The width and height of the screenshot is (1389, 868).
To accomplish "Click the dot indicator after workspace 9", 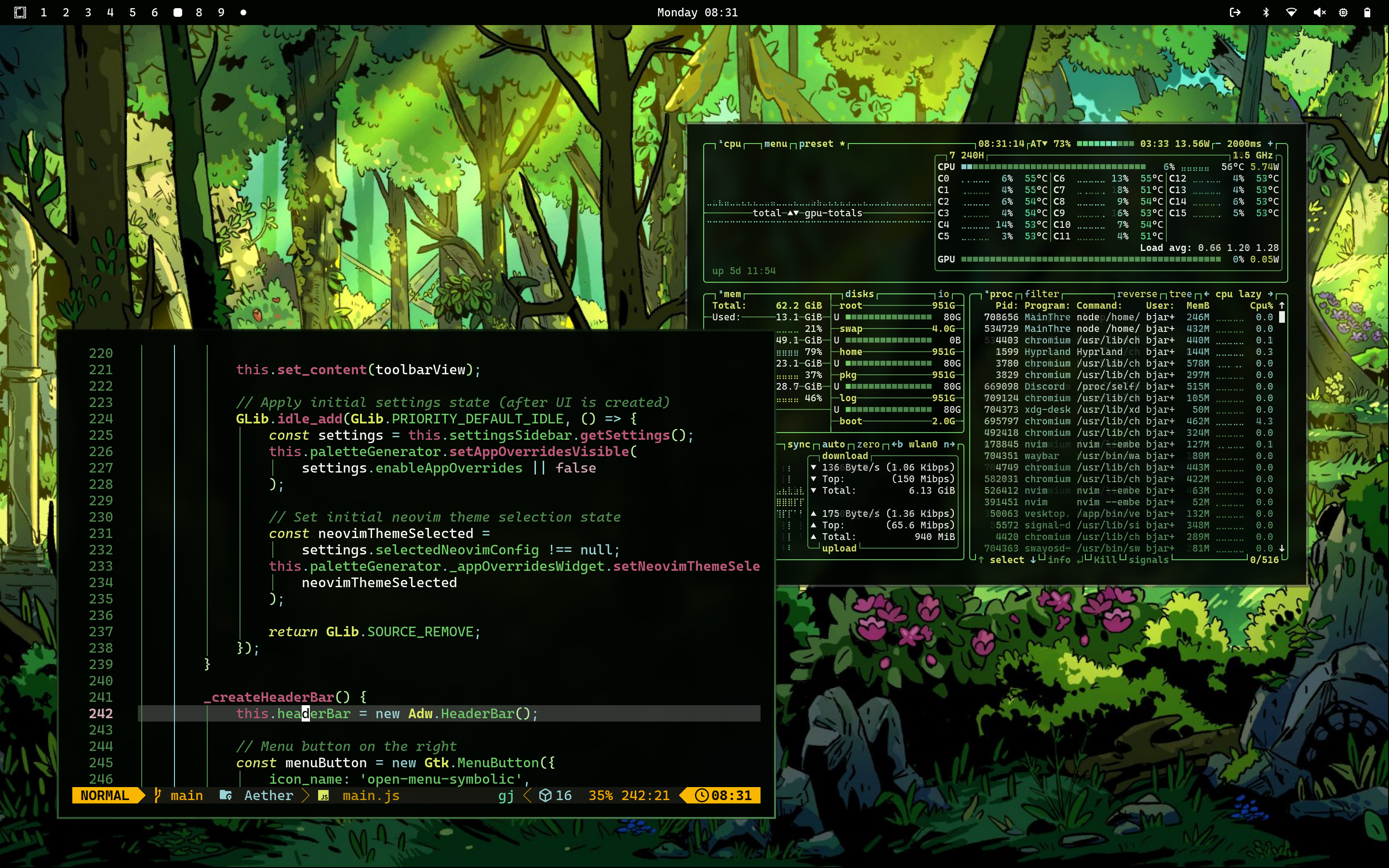I will (x=243, y=12).
